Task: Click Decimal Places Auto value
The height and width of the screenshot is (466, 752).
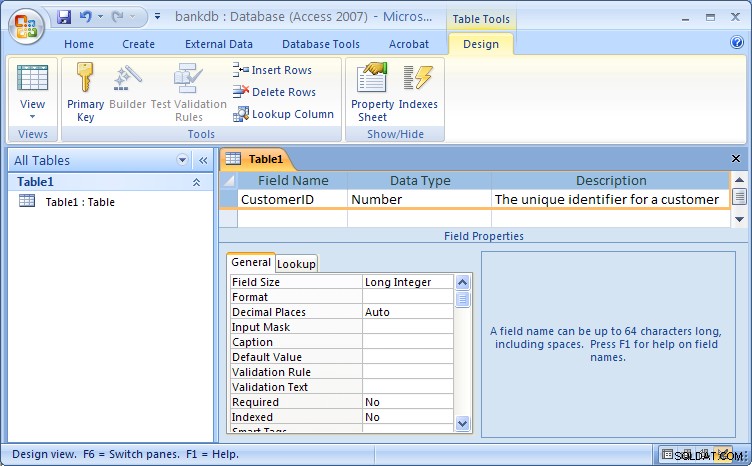Action: point(408,312)
